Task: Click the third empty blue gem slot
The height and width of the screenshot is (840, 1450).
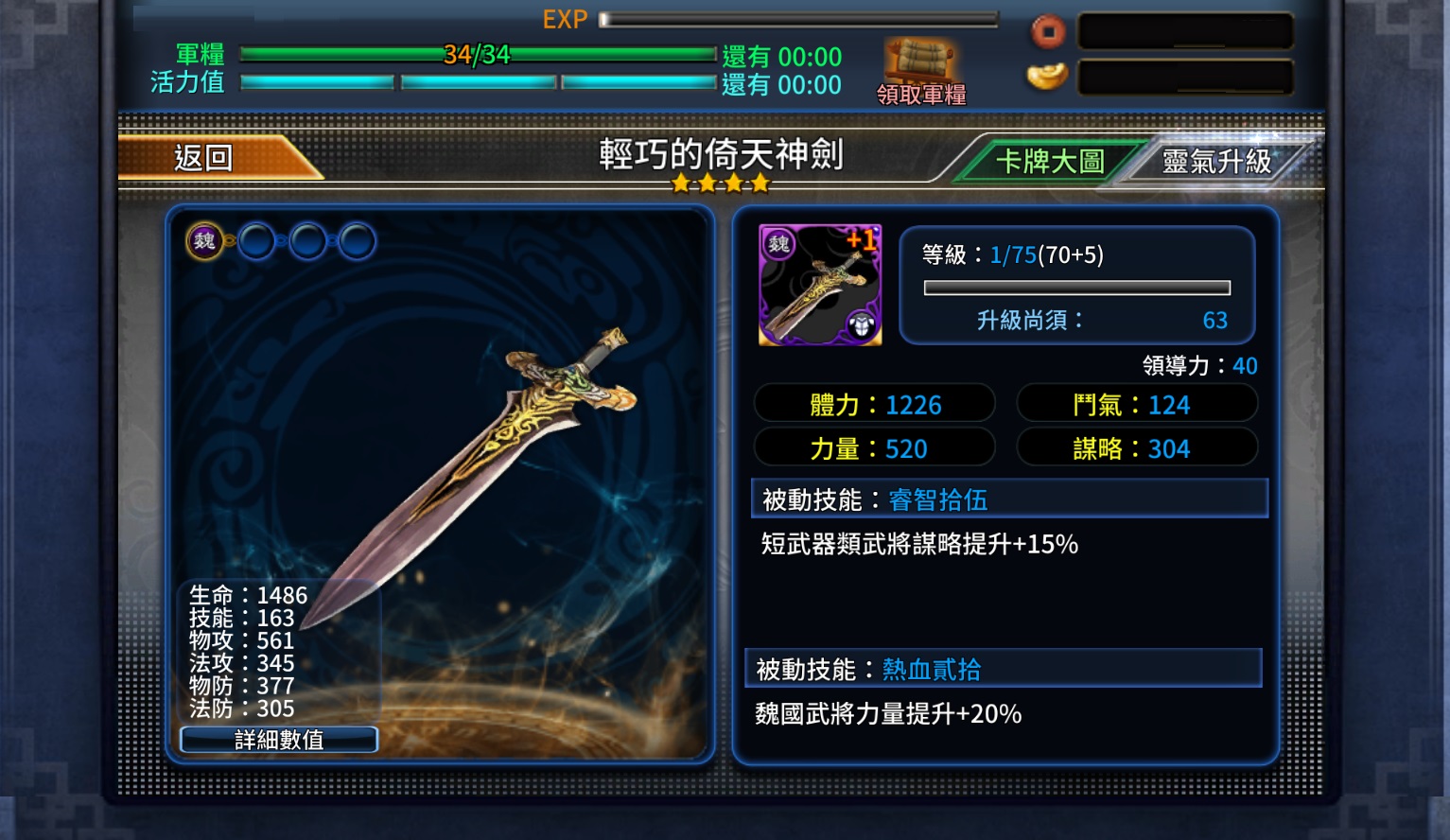Action: (307, 241)
